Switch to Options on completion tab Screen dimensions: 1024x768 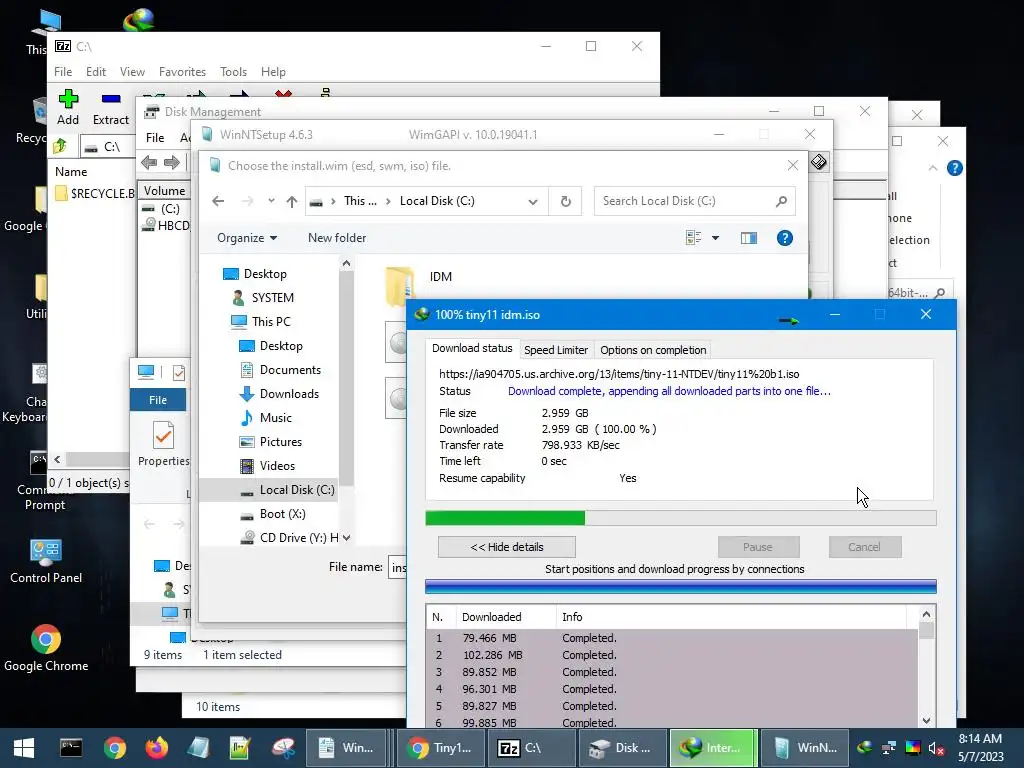(x=653, y=350)
